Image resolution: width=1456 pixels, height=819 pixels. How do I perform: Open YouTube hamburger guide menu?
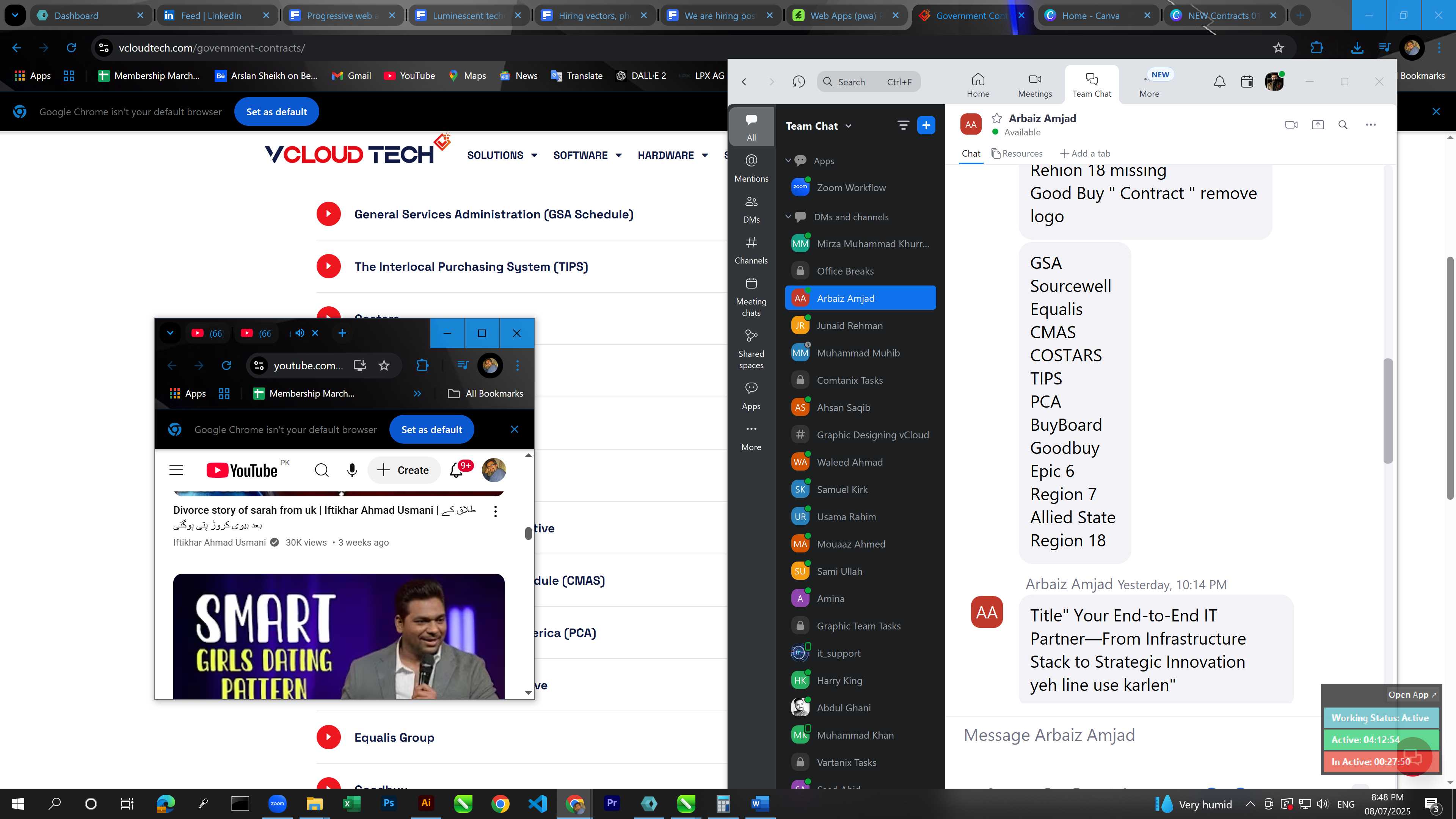pos(176,470)
